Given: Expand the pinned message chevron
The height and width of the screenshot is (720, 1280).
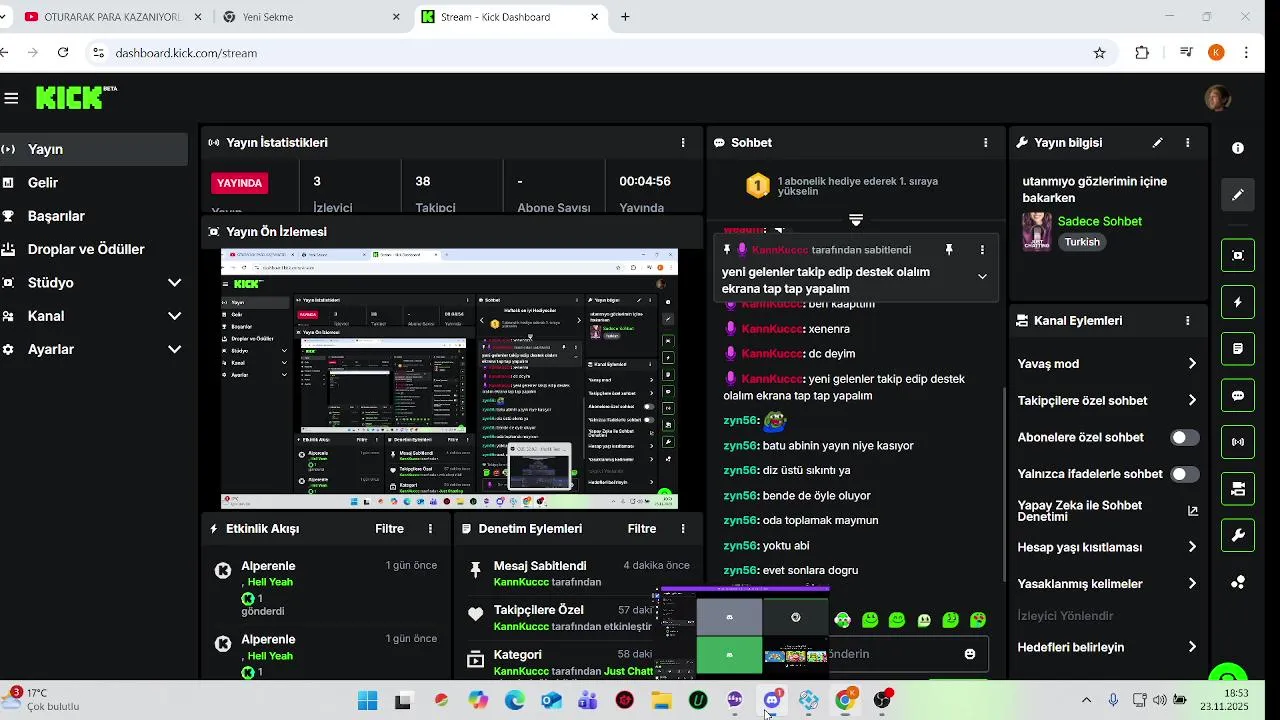Looking at the screenshot, I should click(x=982, y=277).
